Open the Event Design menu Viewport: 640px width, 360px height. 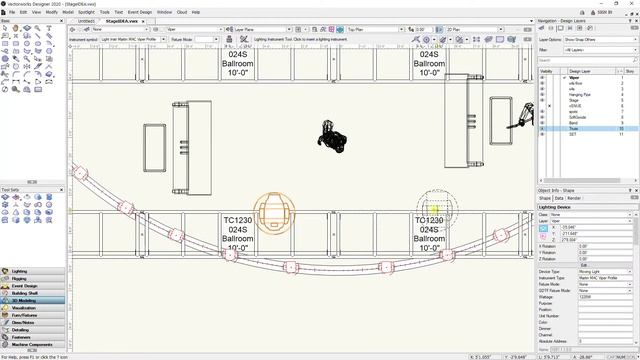coord(140,12)
